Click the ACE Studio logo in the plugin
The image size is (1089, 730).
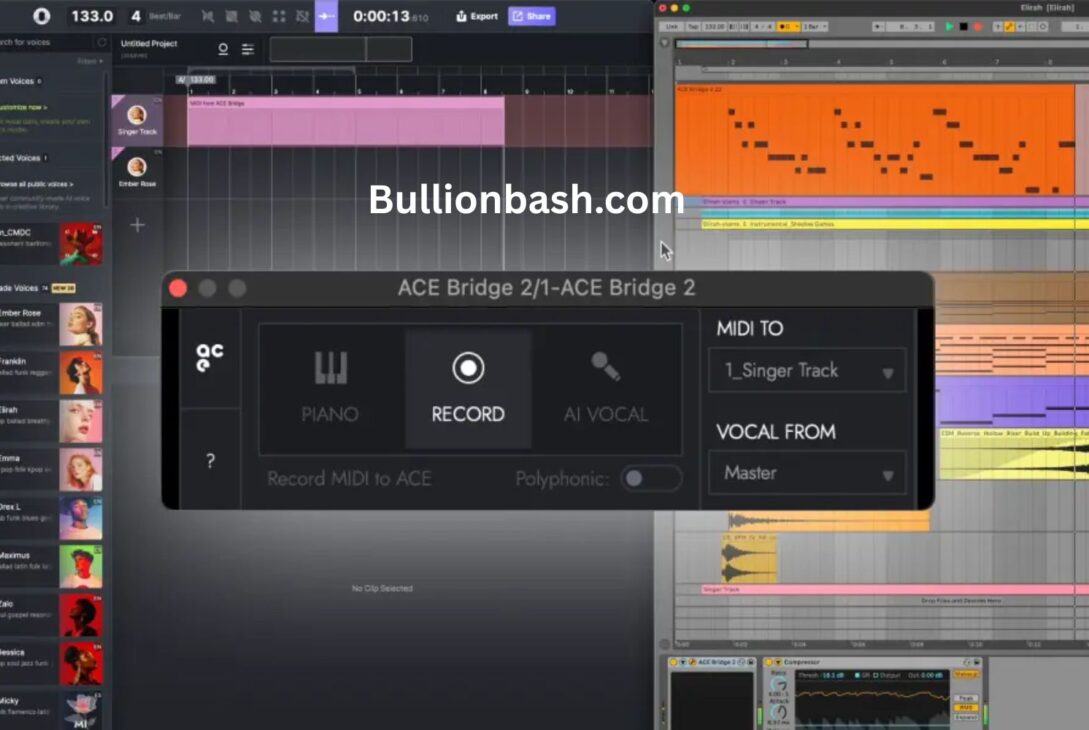click(210, 357)
